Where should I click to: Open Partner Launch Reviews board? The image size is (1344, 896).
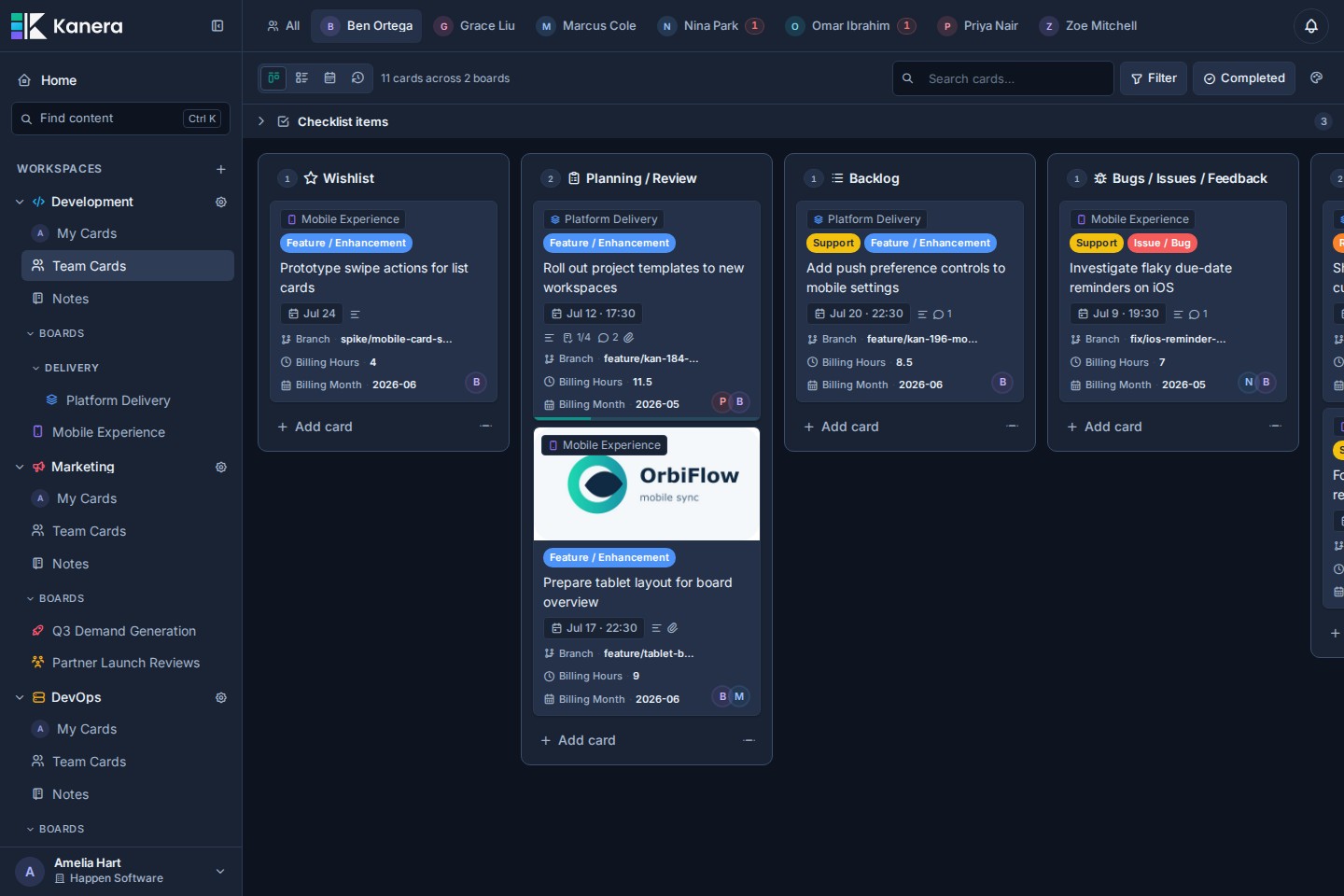128,663
